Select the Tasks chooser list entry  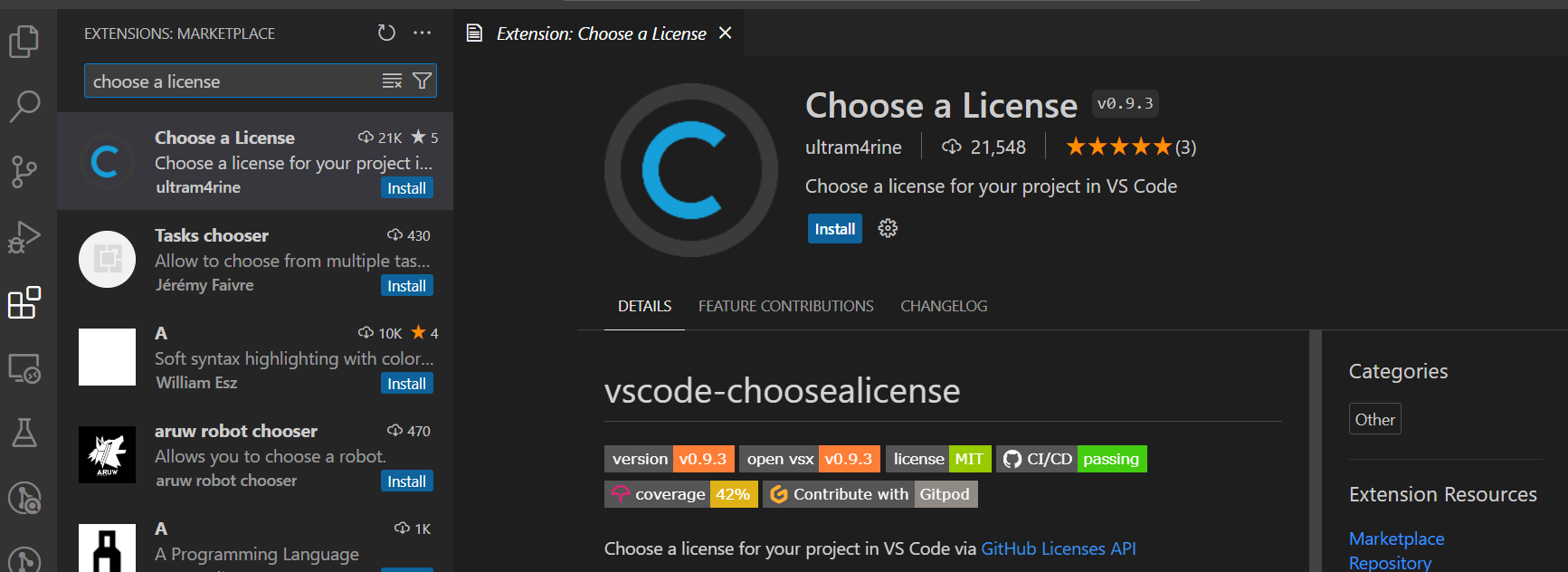[255, 259]
